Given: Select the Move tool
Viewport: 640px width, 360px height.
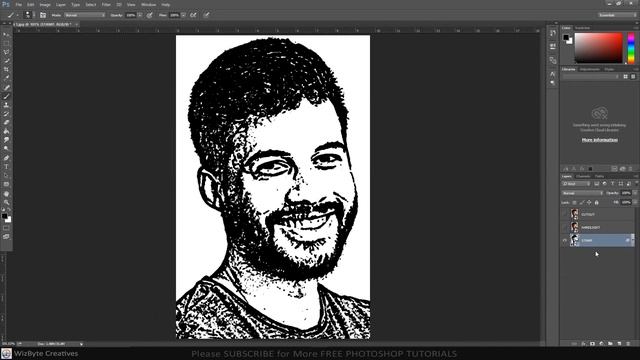Looking at the screenshot, I should 6,35.
